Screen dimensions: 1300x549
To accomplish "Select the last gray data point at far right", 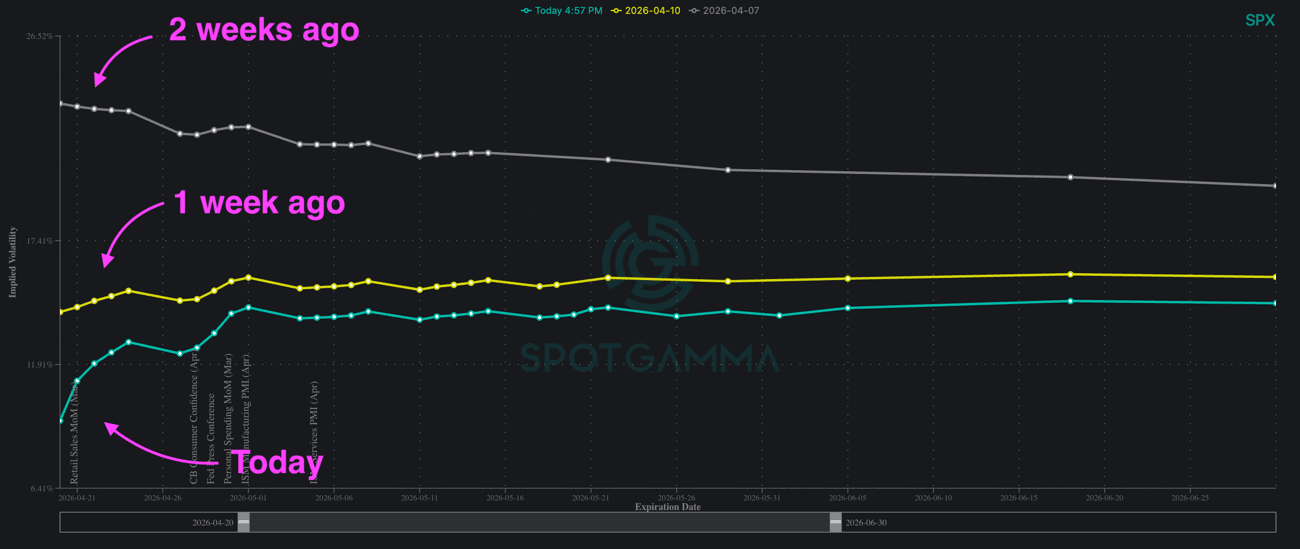I will [1275, 186].
